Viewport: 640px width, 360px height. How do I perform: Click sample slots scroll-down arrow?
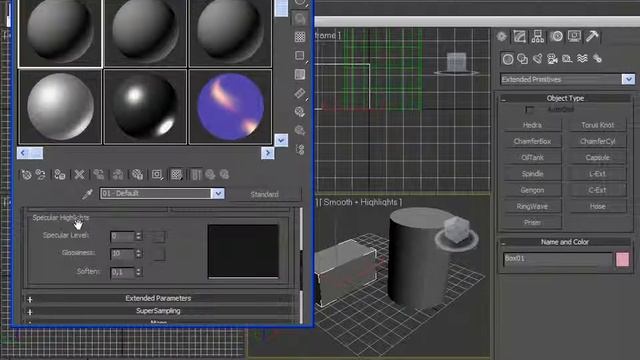281,140
